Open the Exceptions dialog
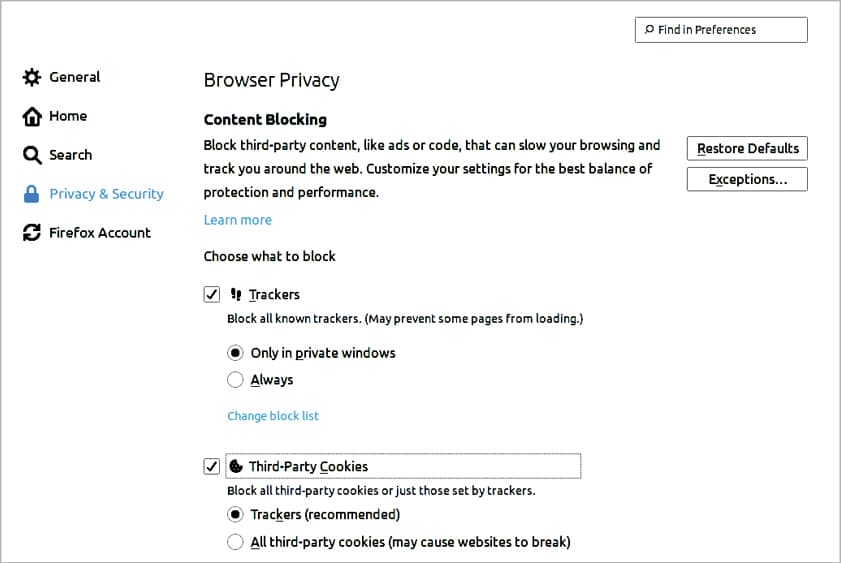This screenshot has height=563, width=841. [747, 180]
